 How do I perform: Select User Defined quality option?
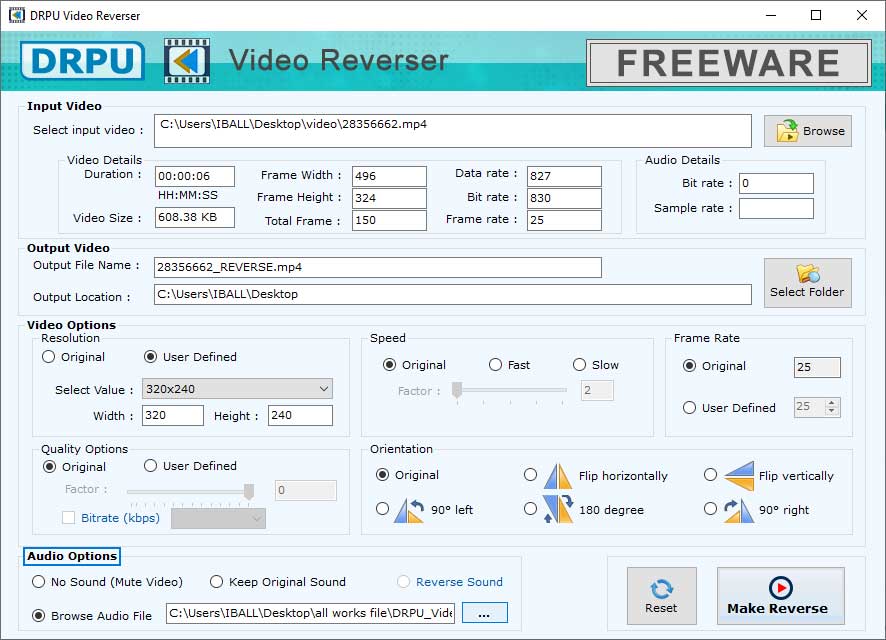tap(150, 466)
